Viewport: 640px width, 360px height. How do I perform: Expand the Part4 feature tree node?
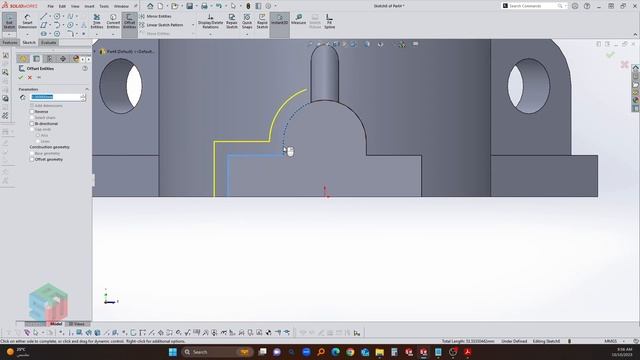(x=95, y=52)
